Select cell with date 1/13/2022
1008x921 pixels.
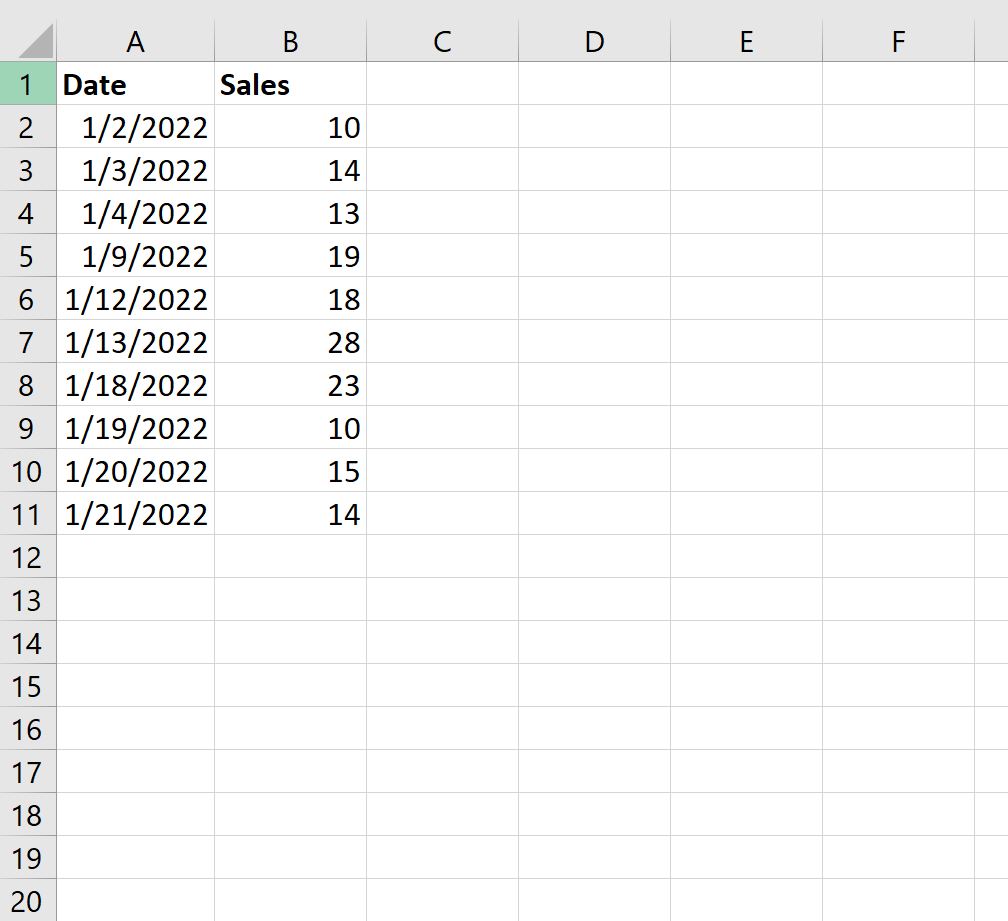(135, 343)
